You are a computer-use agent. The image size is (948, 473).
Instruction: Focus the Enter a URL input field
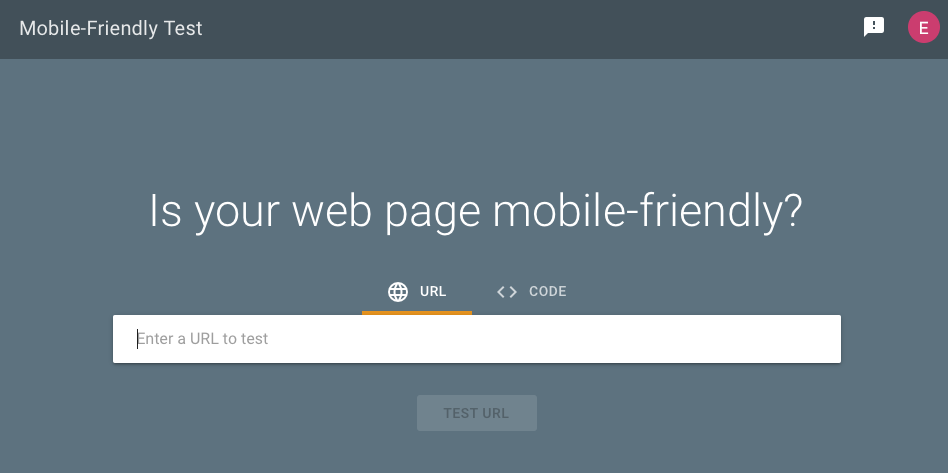pos(476,339)
